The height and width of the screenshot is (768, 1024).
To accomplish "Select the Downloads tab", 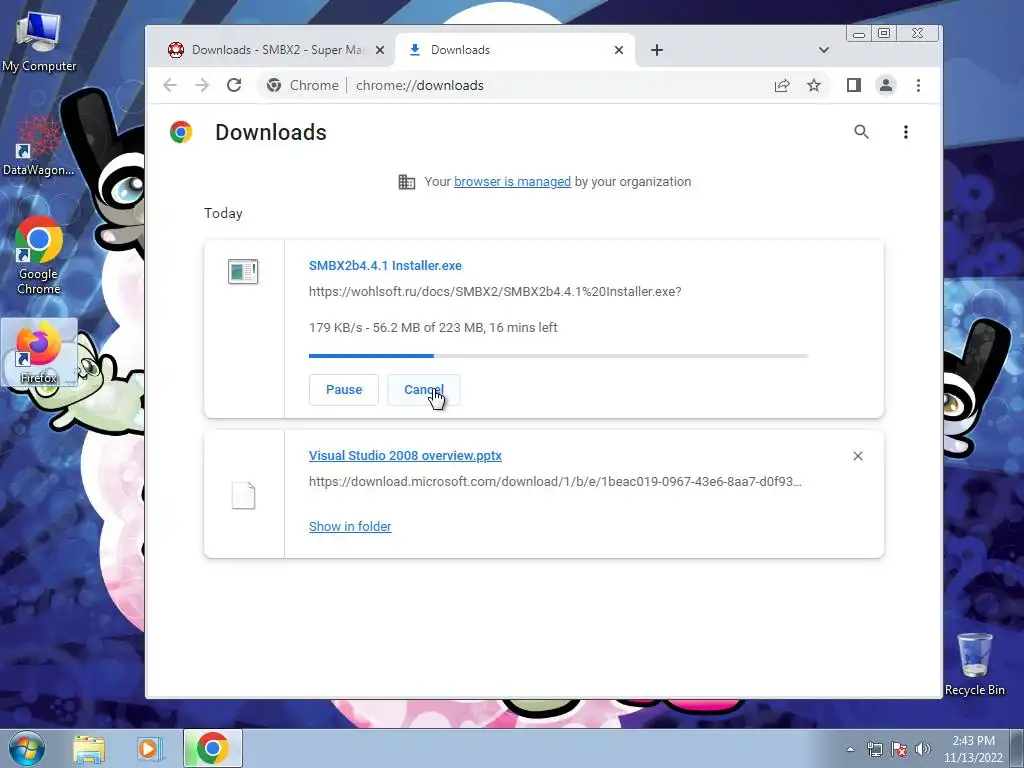I will (515, 50).
